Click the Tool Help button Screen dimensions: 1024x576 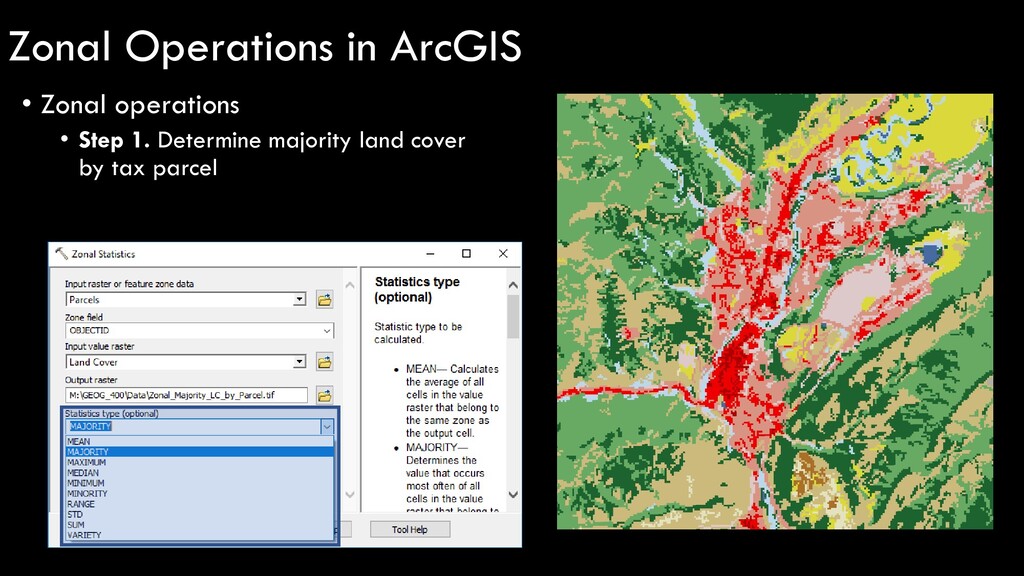pos(410,530)
